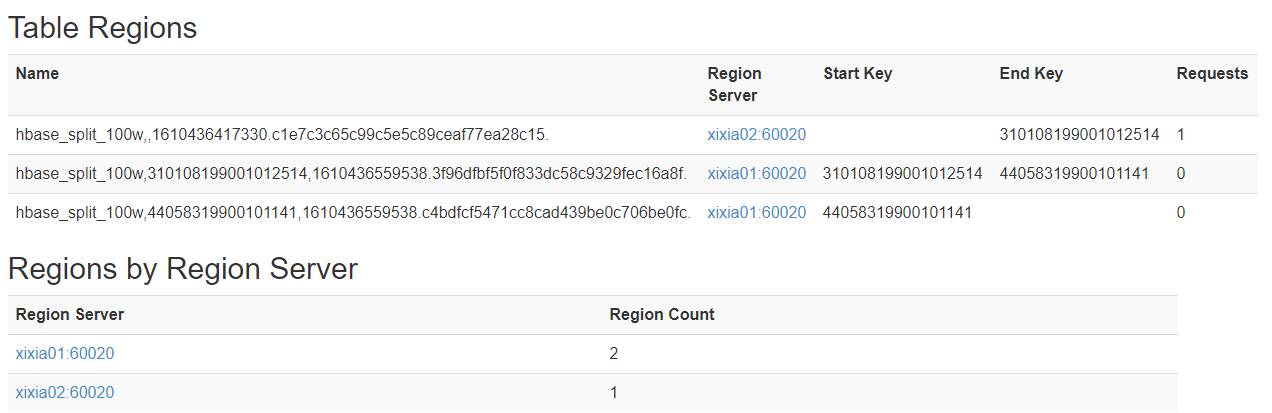Click the Requests column header
Viewport: 1272px width, 413px height.
[1212, 73]
